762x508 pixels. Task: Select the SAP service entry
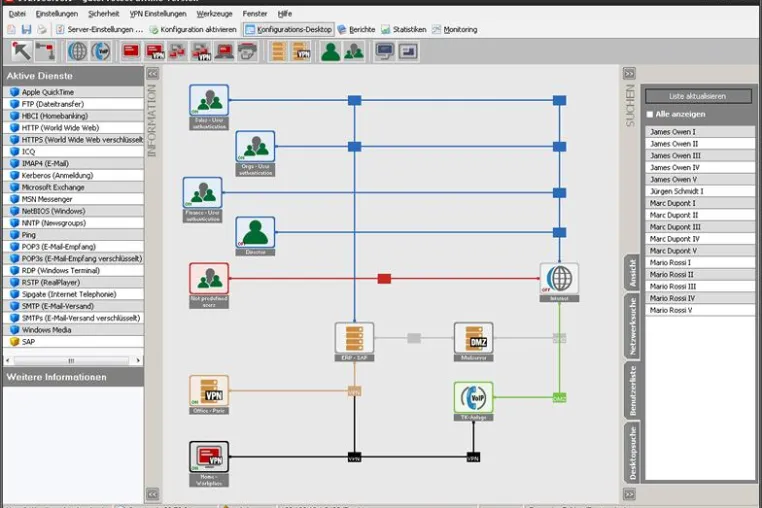point(73,342)
